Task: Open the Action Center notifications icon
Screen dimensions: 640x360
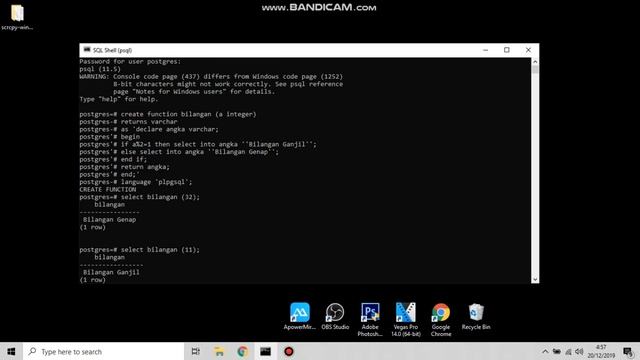Action: 628,351
